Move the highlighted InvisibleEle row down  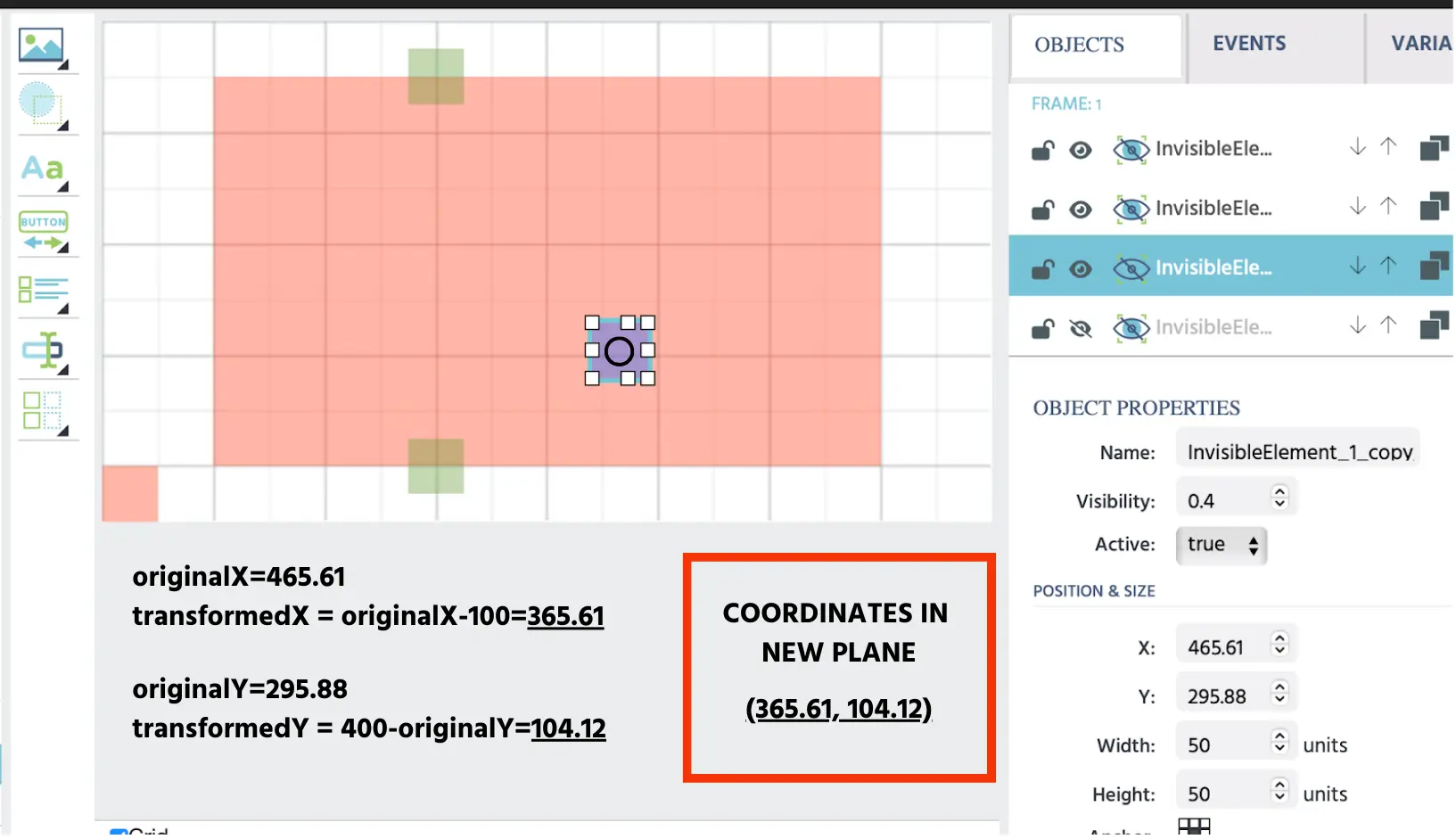pos(1357,266)
